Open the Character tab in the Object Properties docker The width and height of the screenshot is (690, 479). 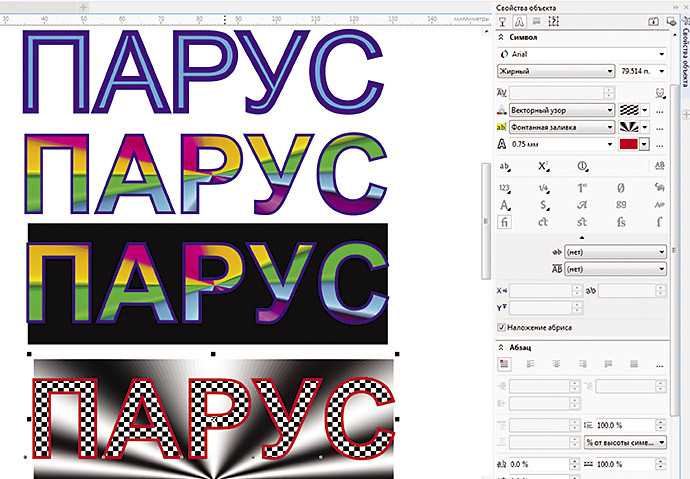pos(519,21)
